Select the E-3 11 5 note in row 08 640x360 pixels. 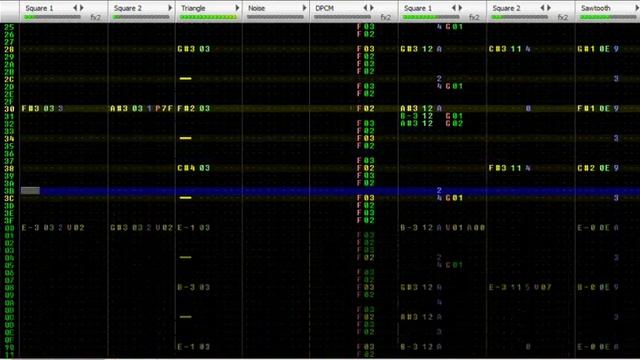point(510,287)
